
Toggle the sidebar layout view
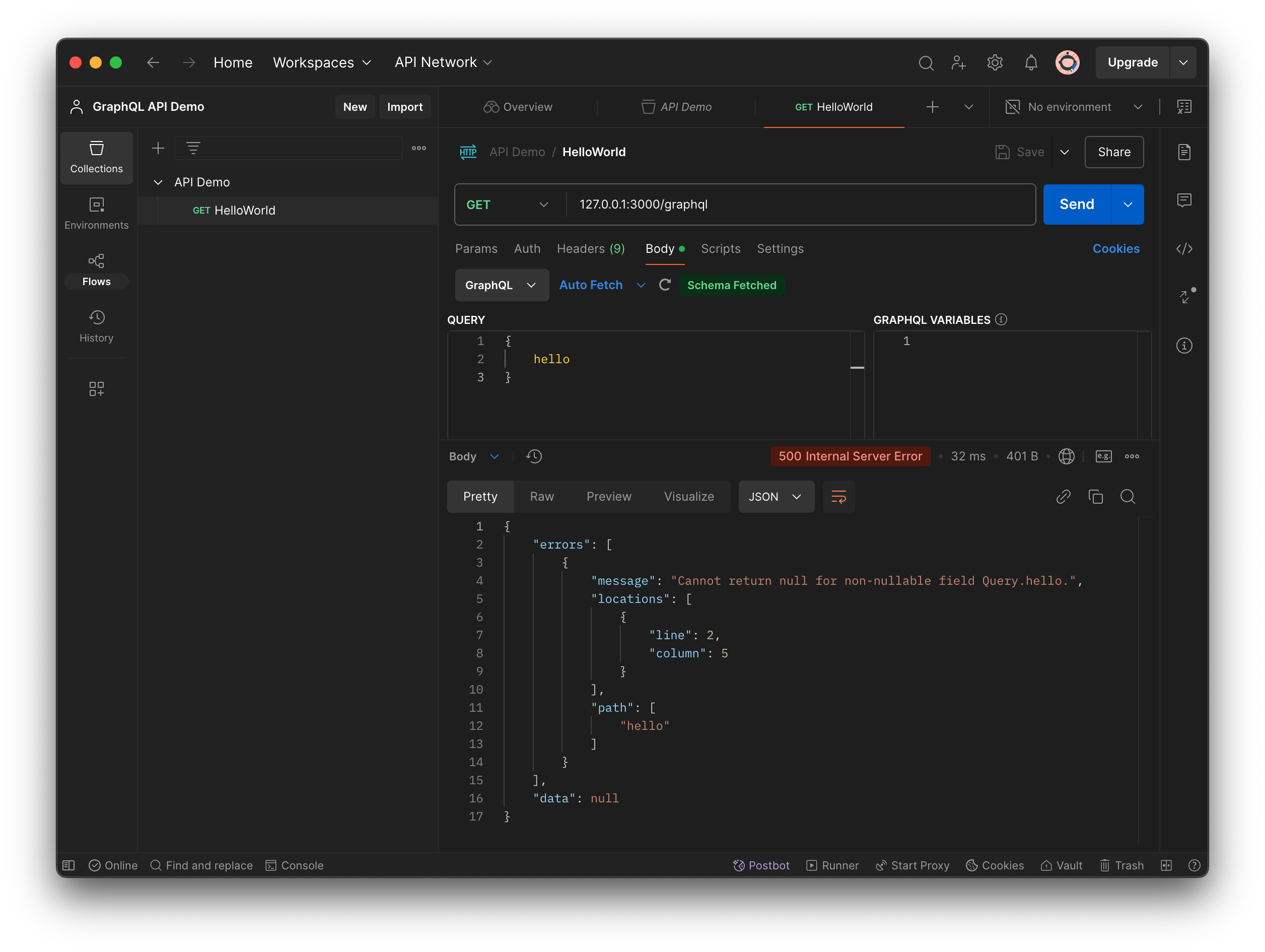pyautogui.click(x=67, y=865)
